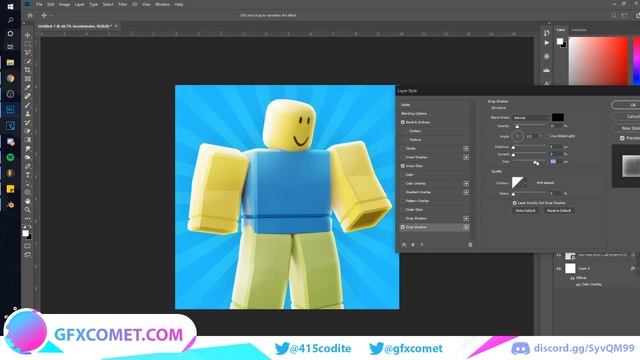Select the Brush tool
Screen dimensions: 640x360
click(27, 105)
